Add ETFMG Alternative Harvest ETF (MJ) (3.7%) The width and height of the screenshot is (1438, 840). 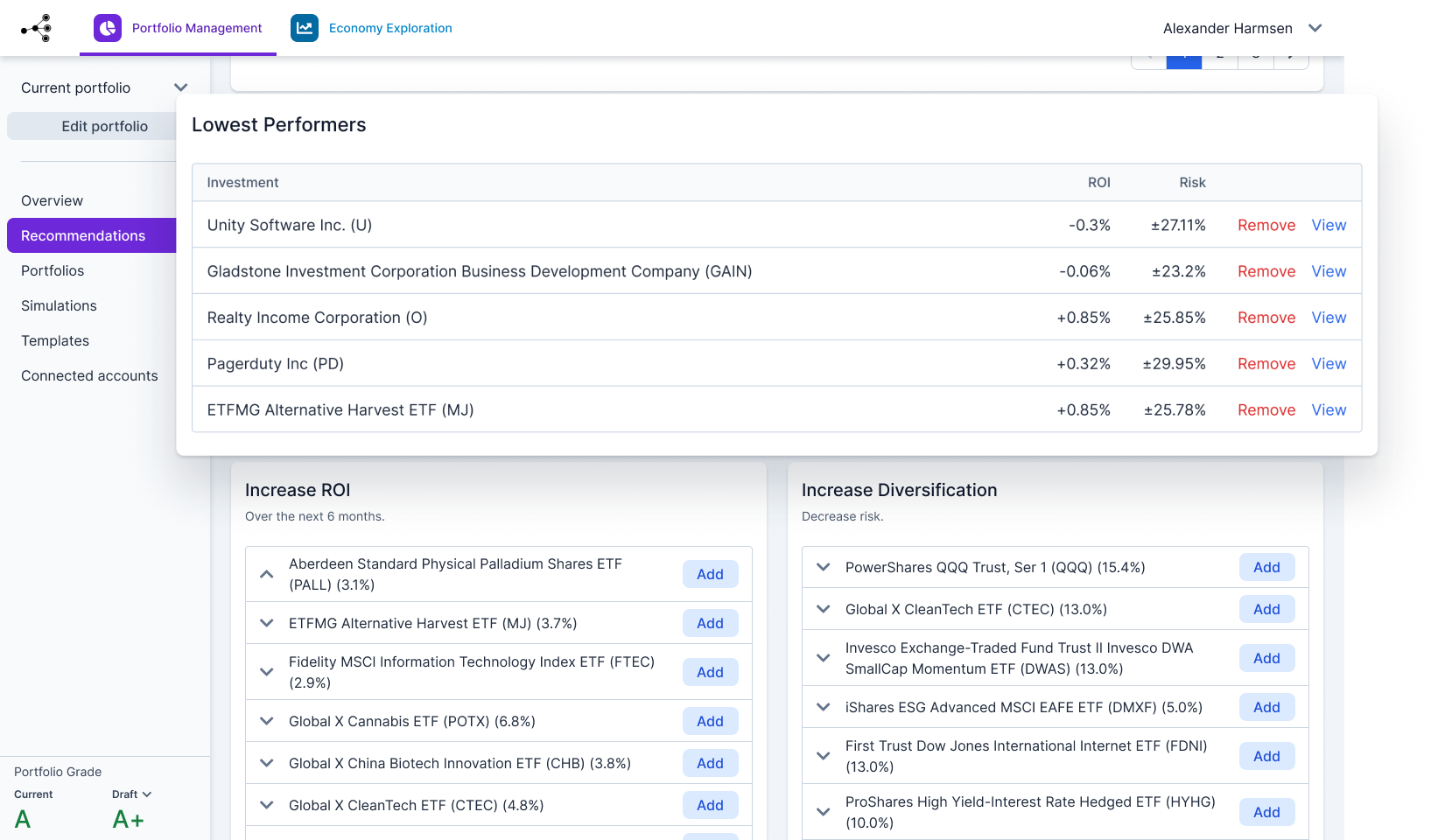tap(710, 623)
